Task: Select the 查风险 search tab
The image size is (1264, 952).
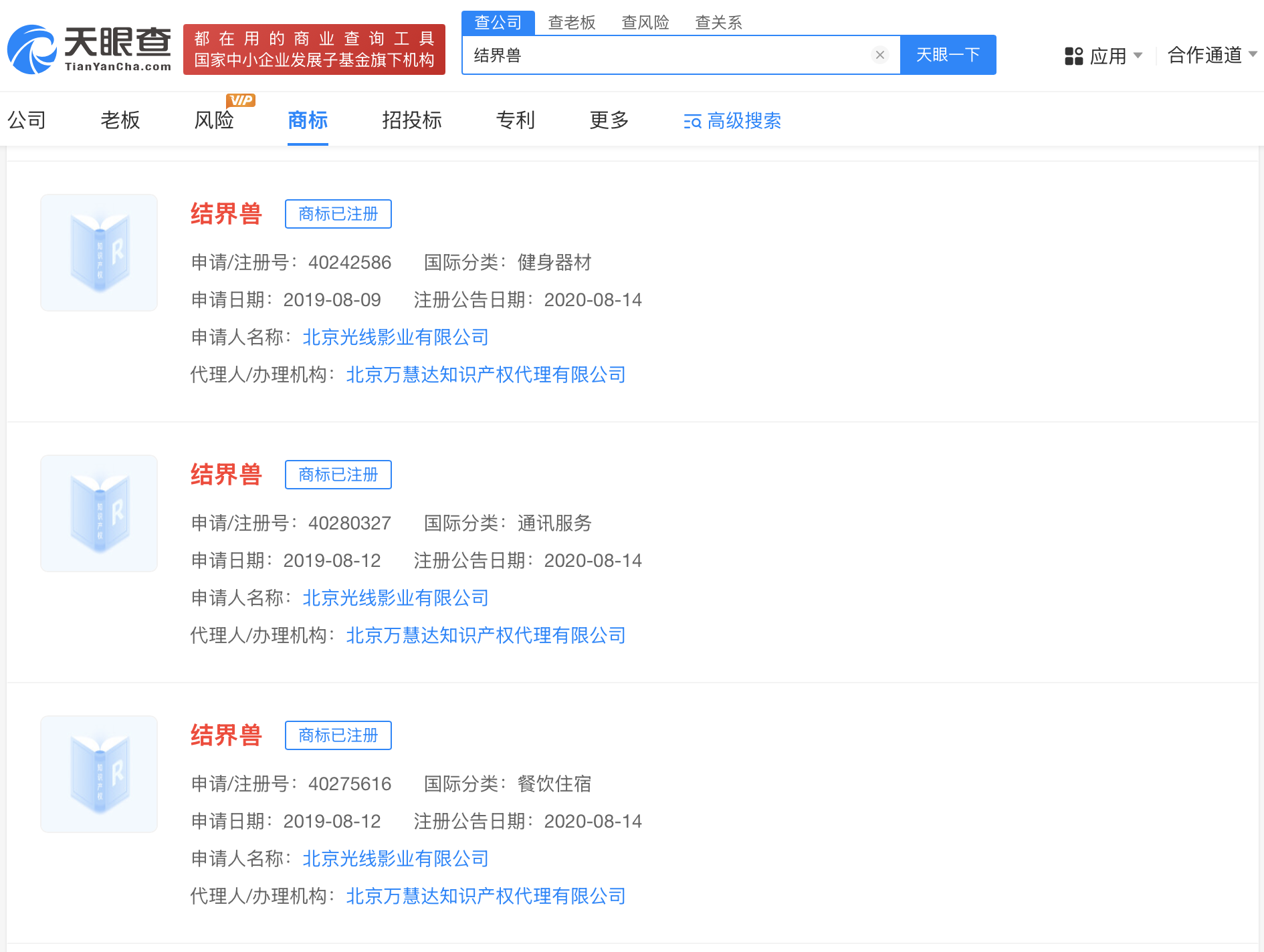Action: coord(645,23)
